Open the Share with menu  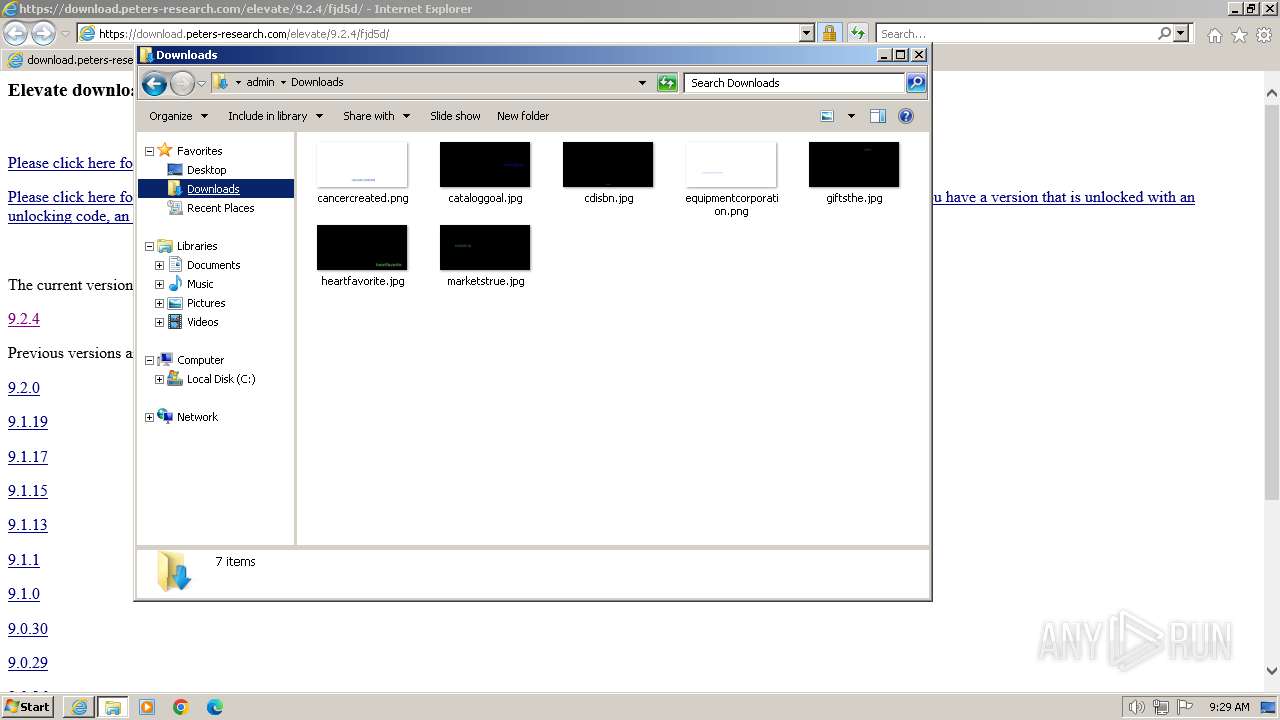click(376, 116)
